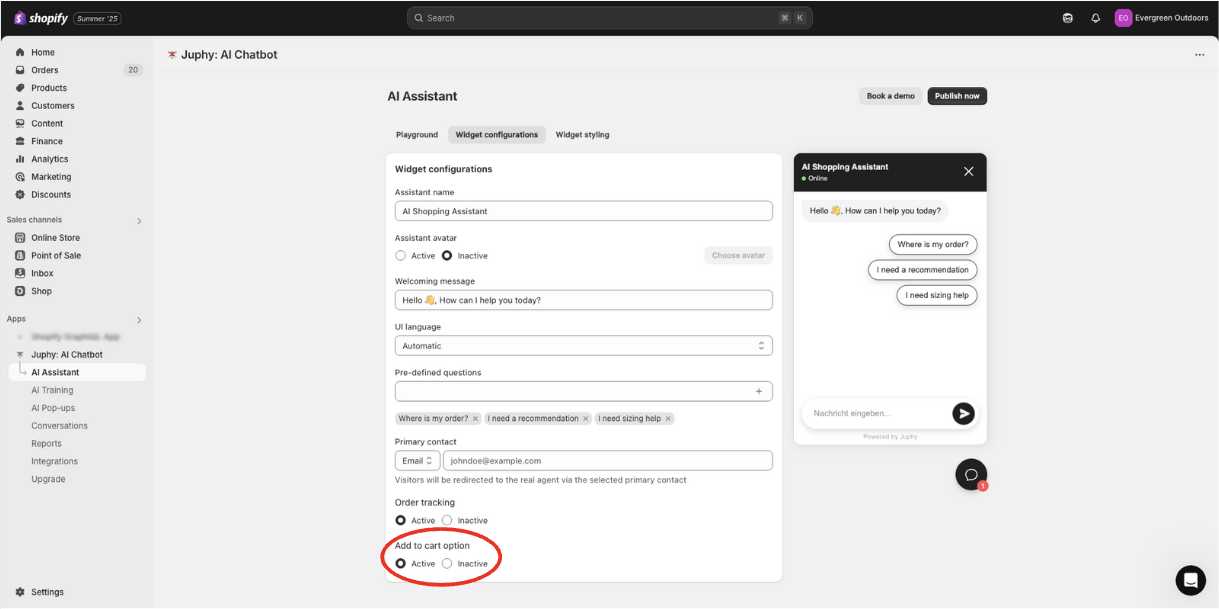Open the Sidekick icon in top bar

click(1067, 18)
